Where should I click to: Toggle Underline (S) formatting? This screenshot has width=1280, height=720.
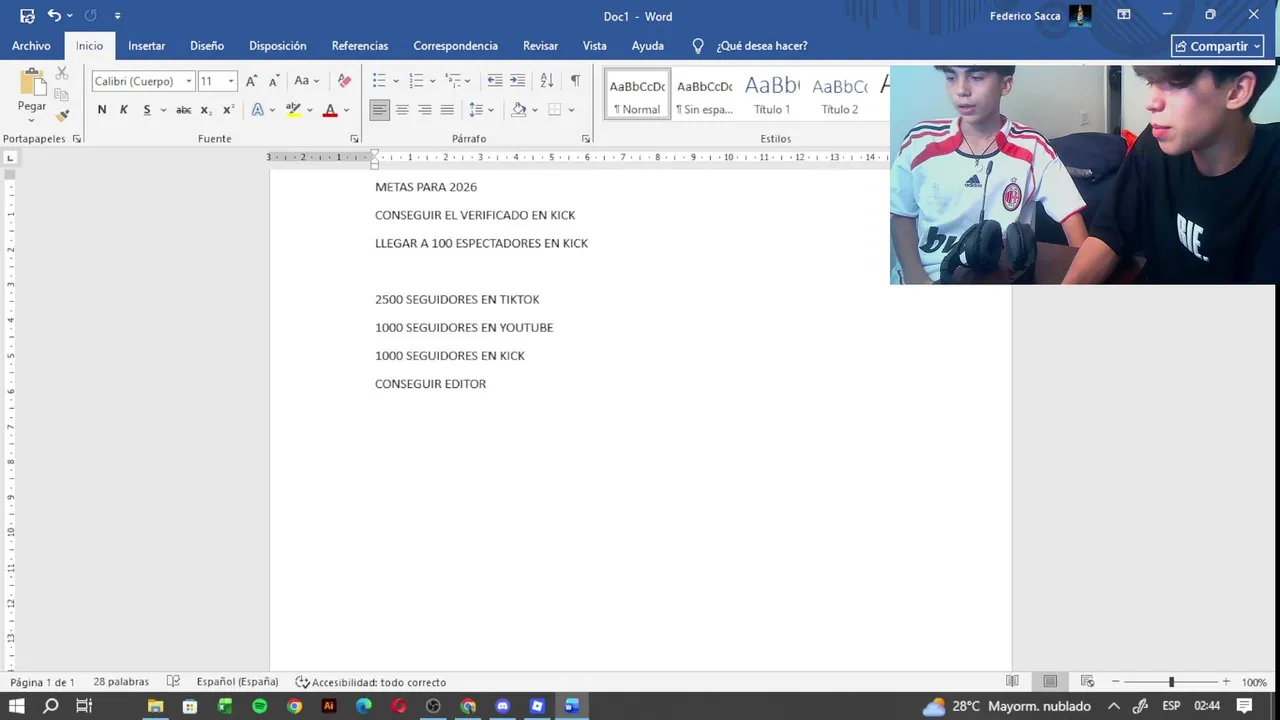pyautogui.click(x=147, y=110)
